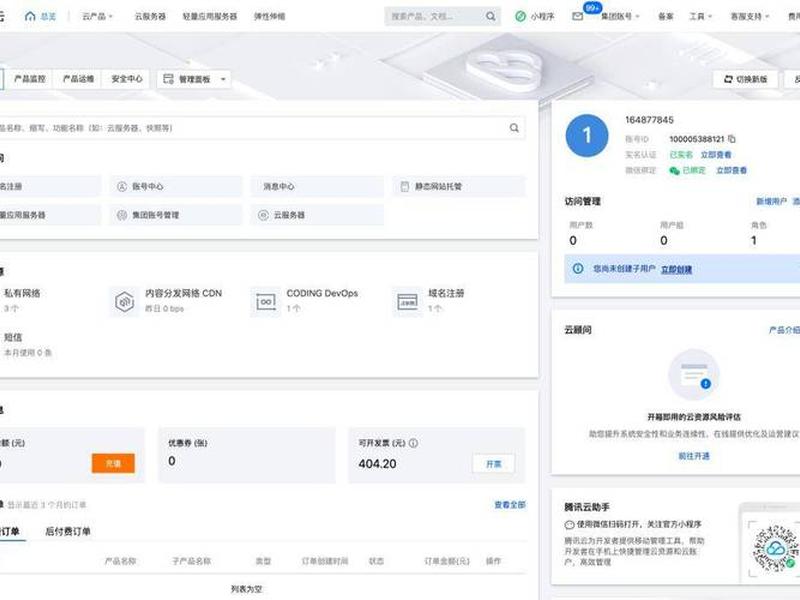Click the 集团账号管理 icon
This screenshot has width=800, height=600.
122,215
